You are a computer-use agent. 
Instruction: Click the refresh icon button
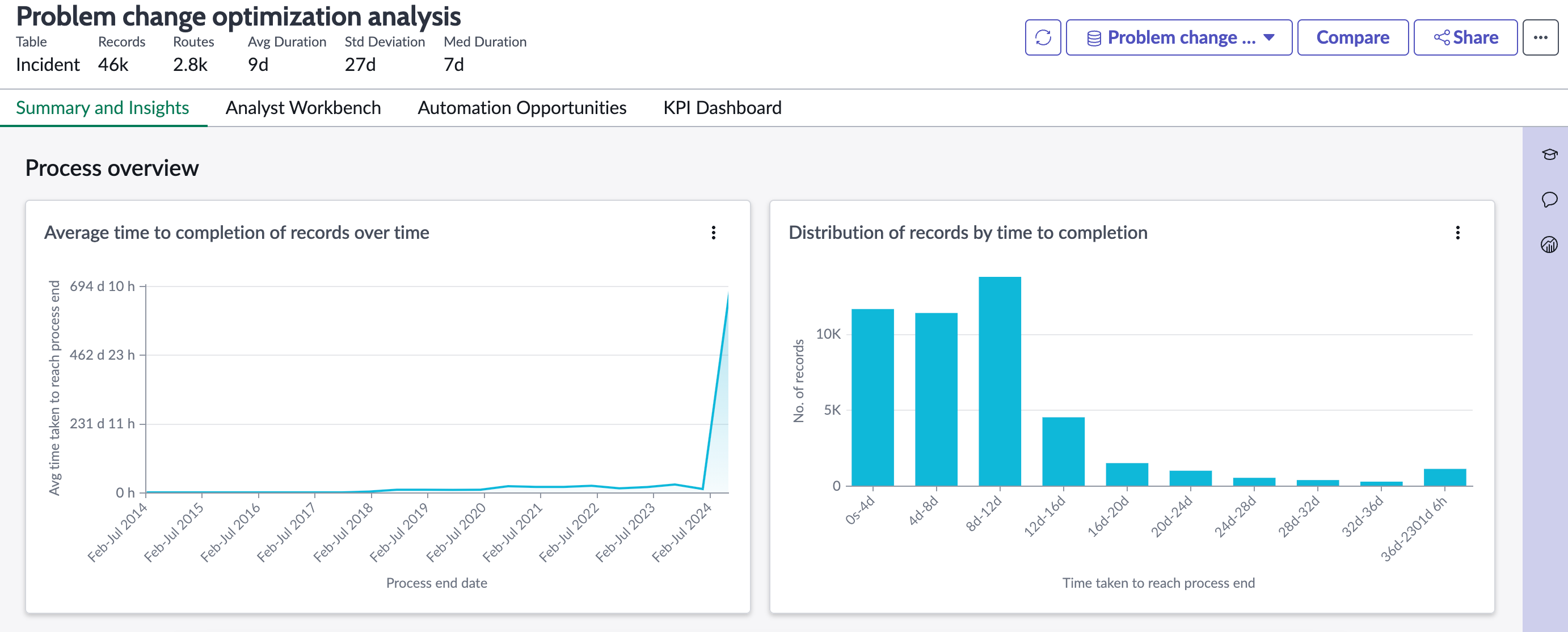click(1043, 38)
